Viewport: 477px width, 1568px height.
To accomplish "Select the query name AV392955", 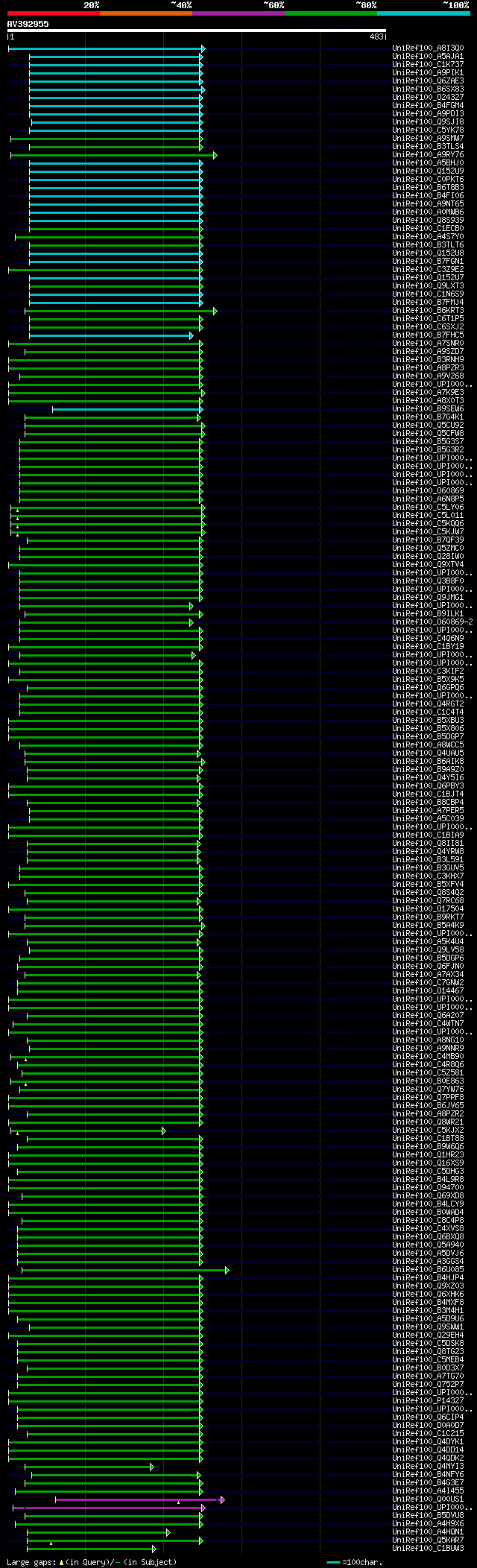I will [x=28, y=24].
